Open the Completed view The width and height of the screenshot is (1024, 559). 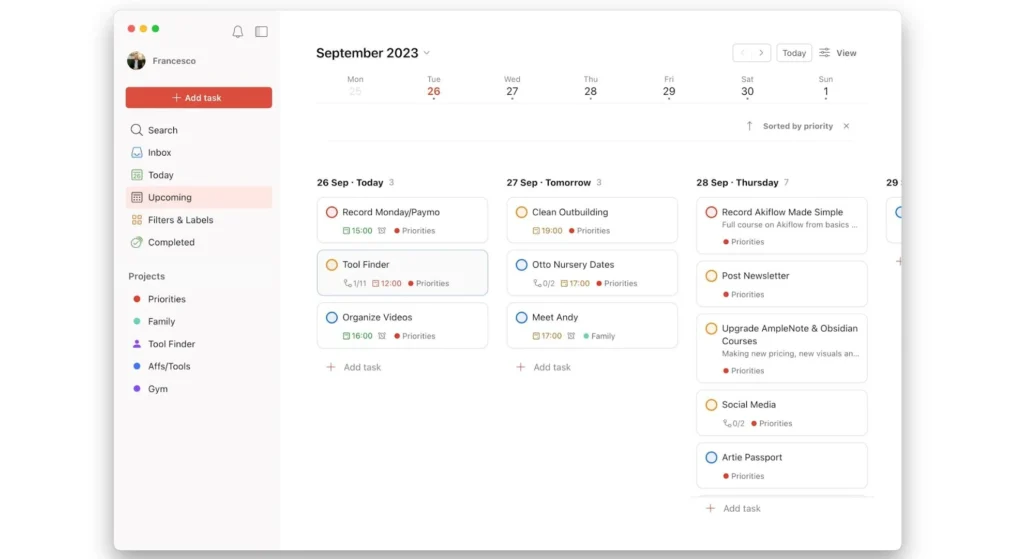199,242
